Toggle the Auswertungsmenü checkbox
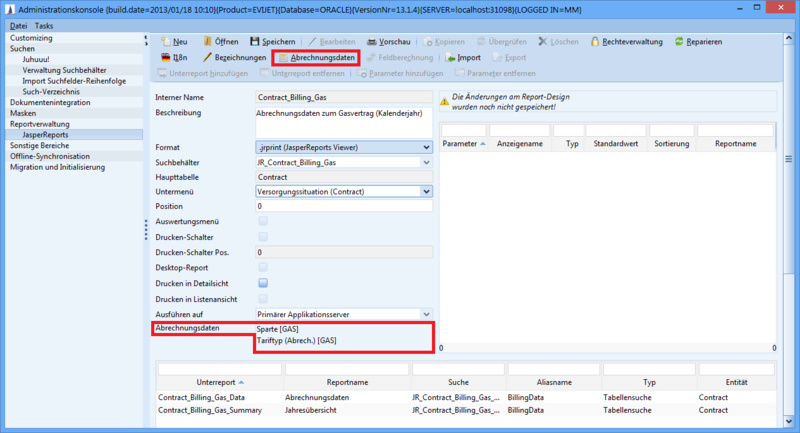 tap(263, 221)
